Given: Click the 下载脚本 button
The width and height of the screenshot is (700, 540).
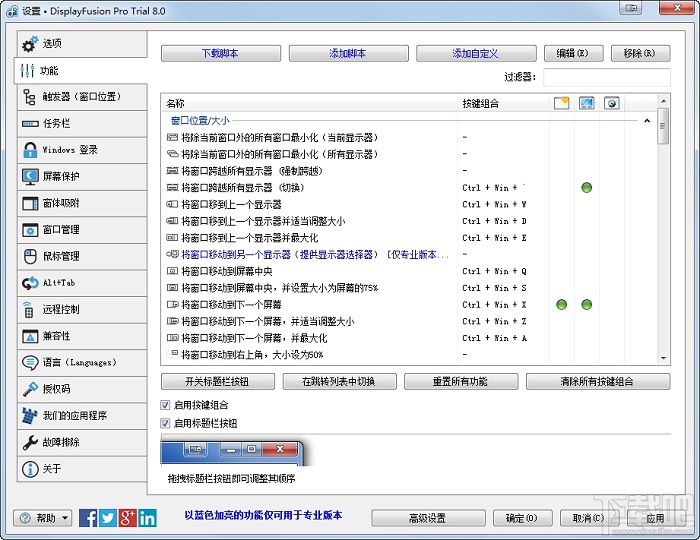Looking at the screenshot, I should point(220,53).
